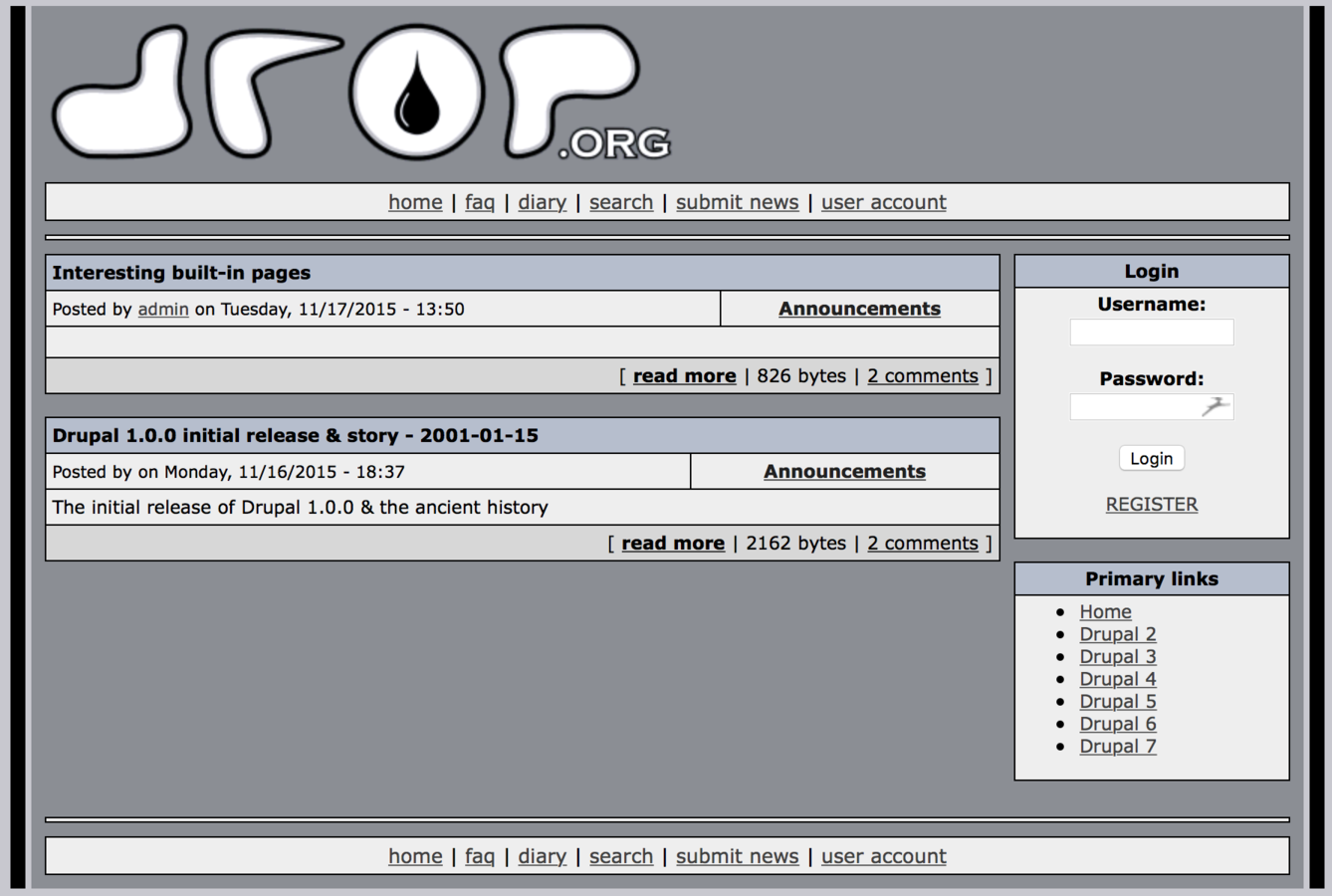Screen dimensions: 1332x896
Task: Click the "Username:" label
Action: (1152, 304)
